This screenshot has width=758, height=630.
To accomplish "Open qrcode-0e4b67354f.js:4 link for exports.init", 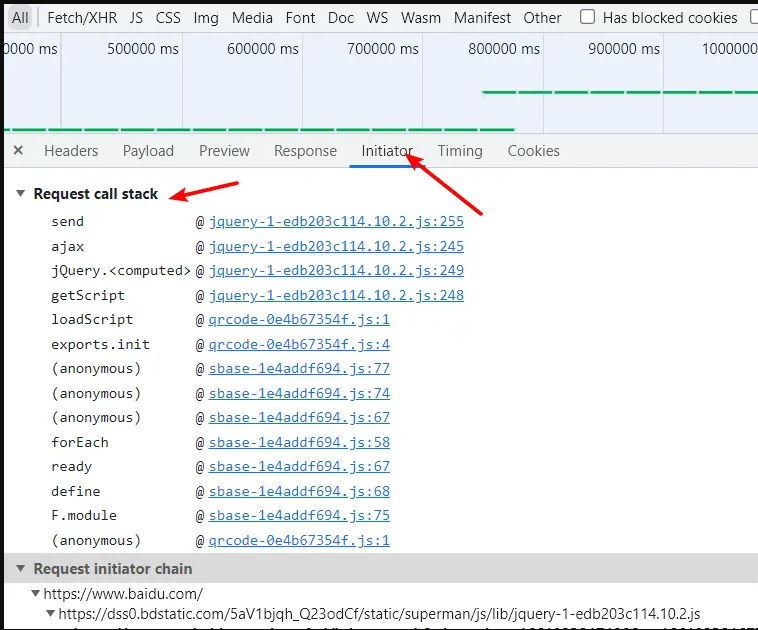I will [299, 345].
